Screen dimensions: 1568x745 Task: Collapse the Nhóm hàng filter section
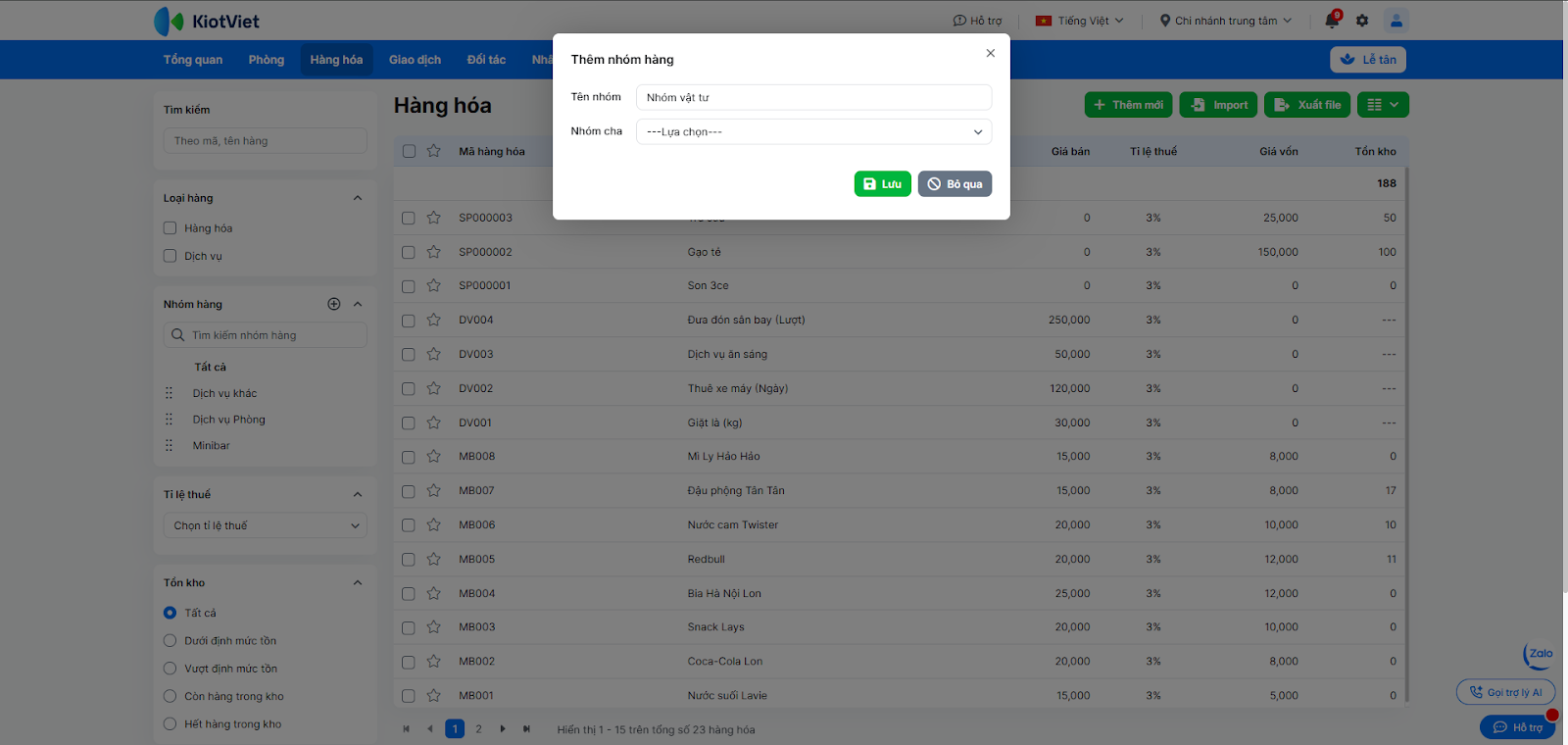(x=358, y=304)
